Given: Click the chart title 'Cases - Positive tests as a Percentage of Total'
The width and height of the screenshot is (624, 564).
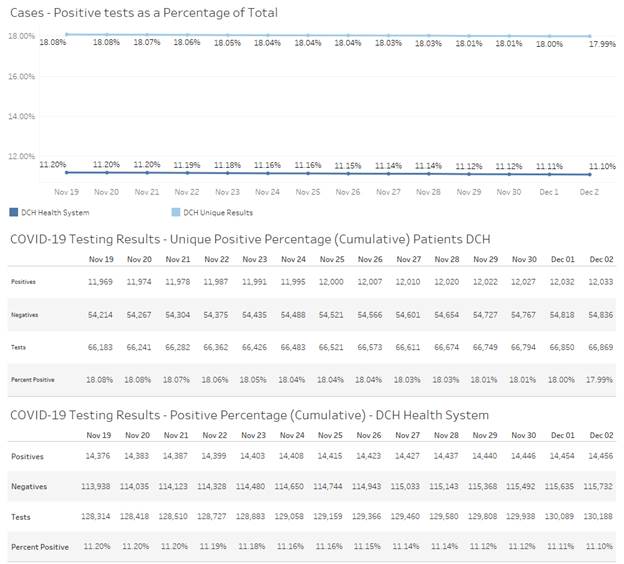Looking at the screenshot, I should coord(144,13).
